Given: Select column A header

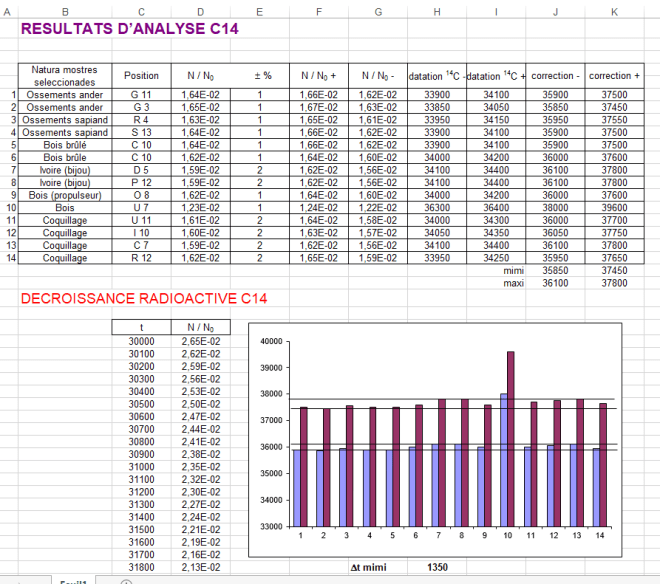Looking at the screenshot, I should tap(7, 12).
